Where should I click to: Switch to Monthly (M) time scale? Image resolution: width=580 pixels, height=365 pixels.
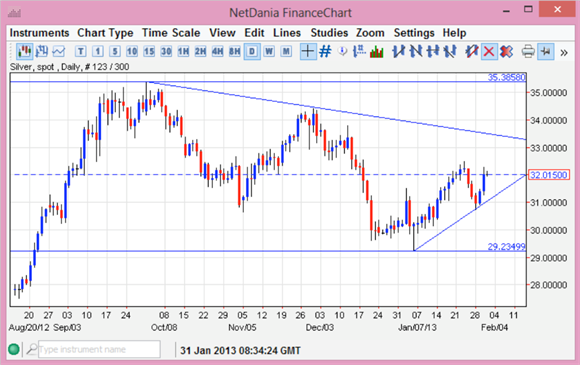tap(286, 51)
